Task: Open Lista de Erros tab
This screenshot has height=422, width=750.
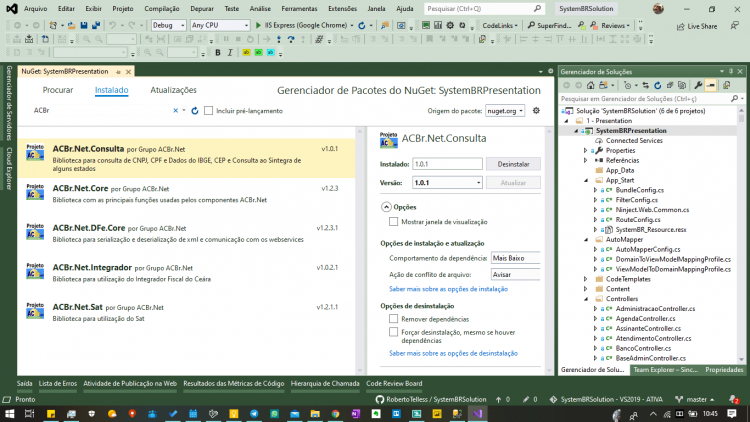Action: click(58, 383)
